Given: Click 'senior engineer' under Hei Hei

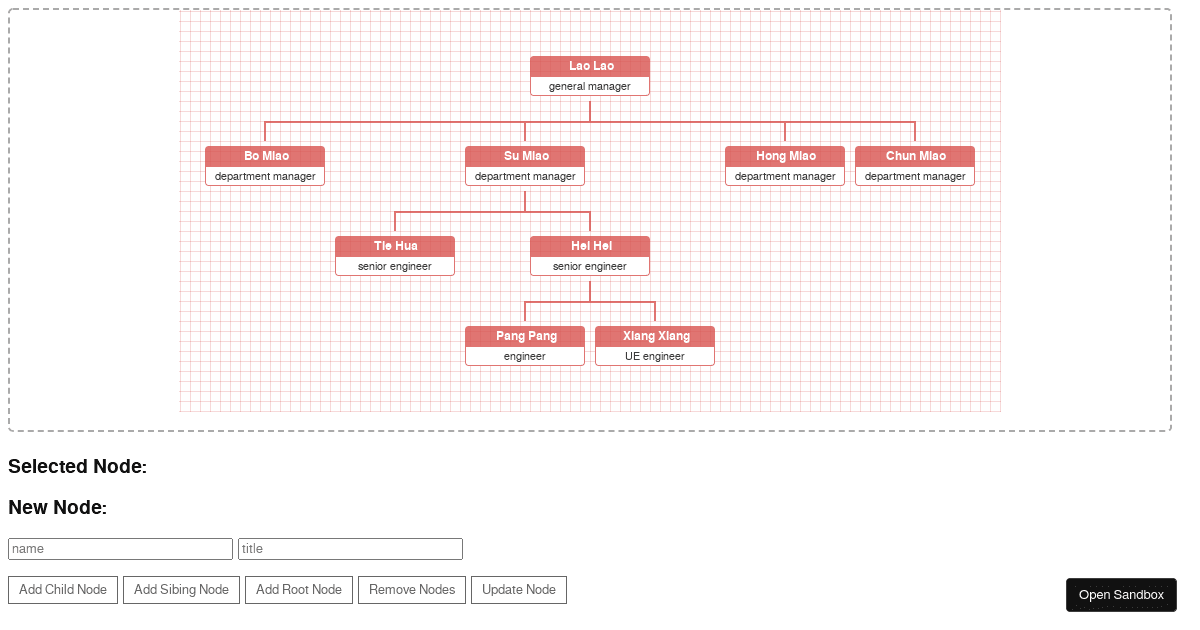Looking at the screenshot, I should coord(590,266).
